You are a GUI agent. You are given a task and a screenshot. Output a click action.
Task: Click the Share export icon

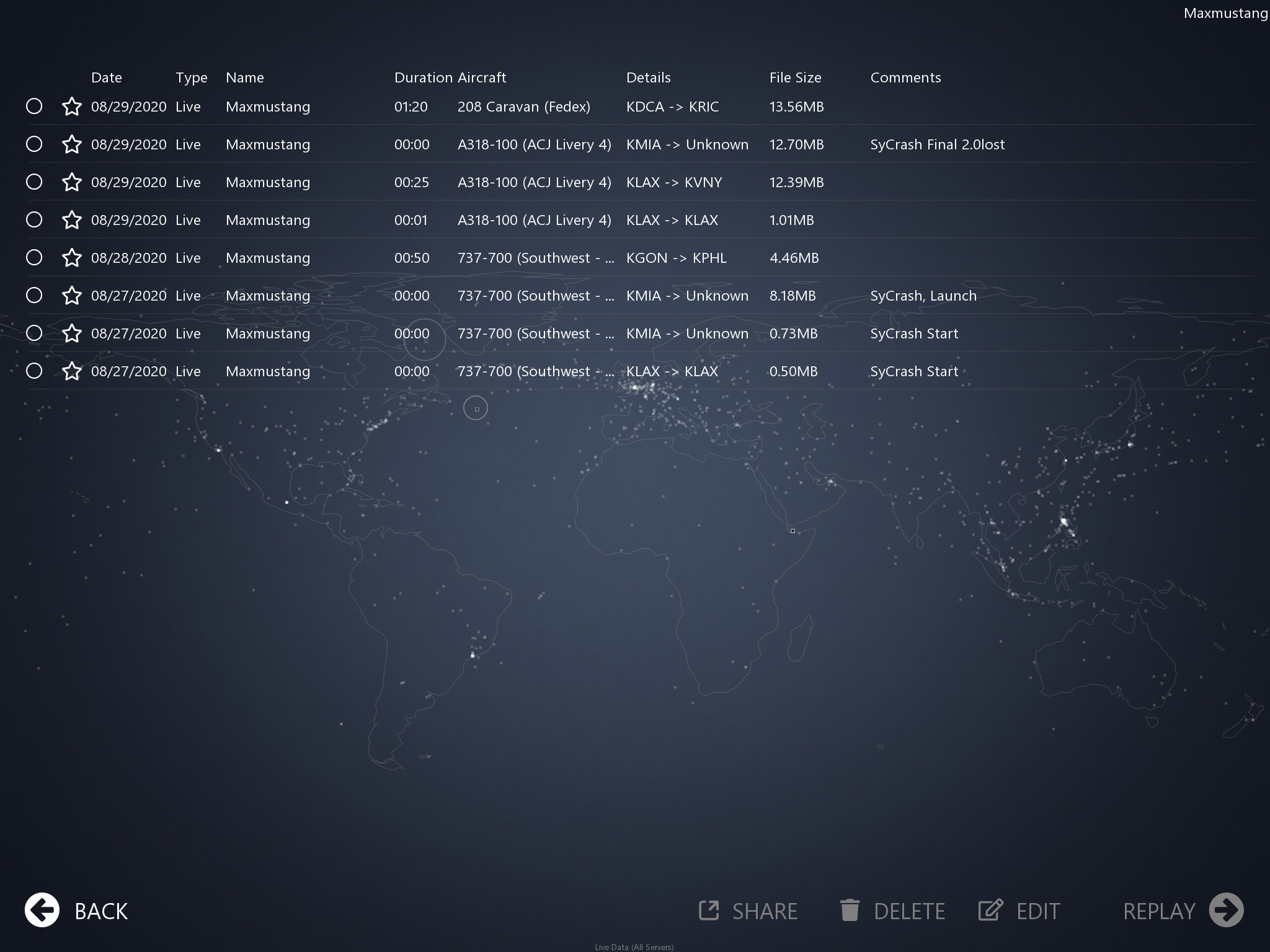coord(709,910)
